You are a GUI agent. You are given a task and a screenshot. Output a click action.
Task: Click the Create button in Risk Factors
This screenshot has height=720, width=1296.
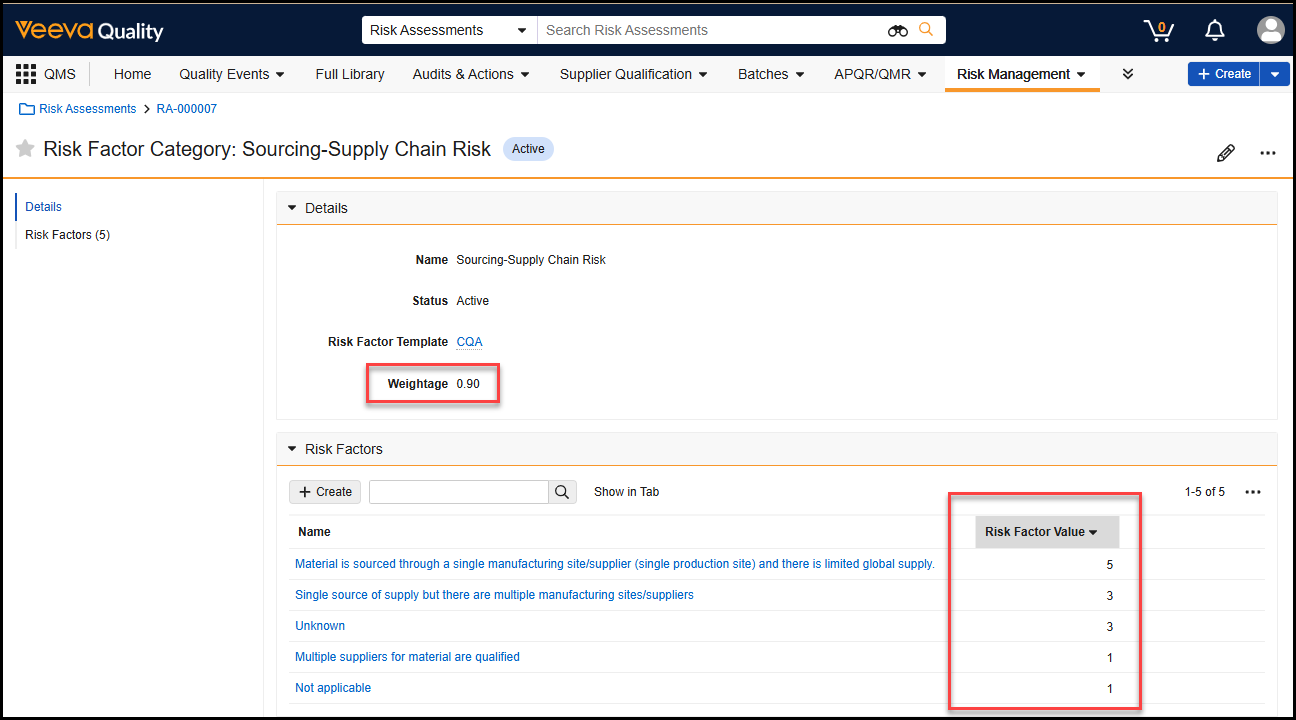point(325,492)
